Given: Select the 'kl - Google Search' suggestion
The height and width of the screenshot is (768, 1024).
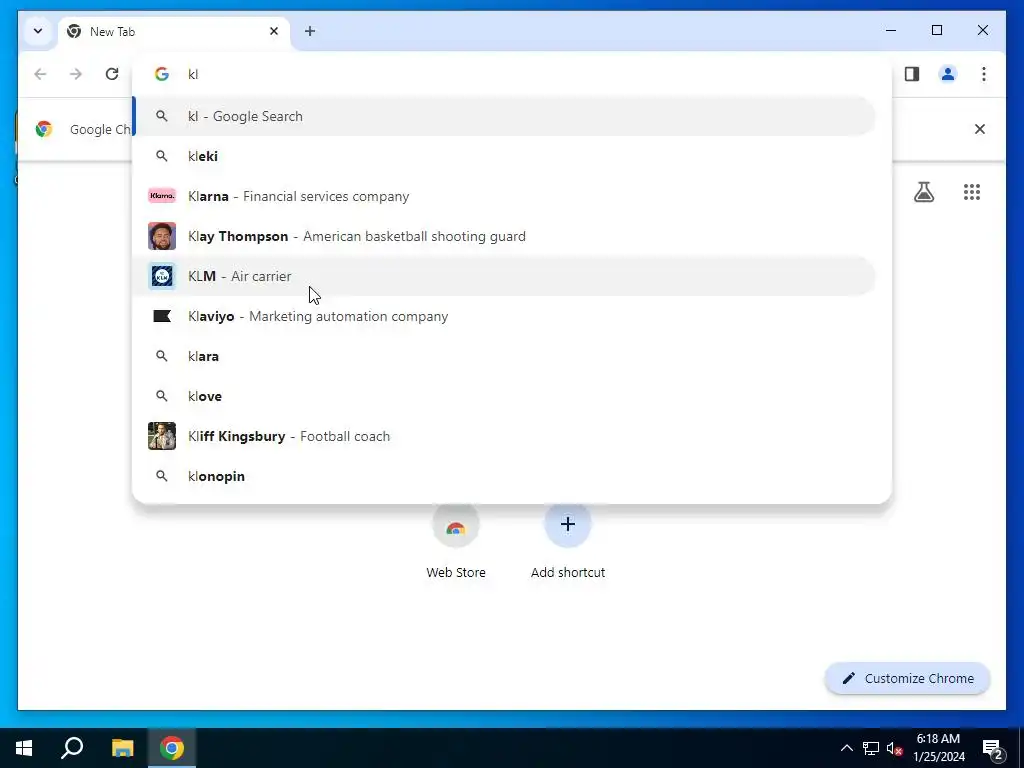Looking at the screenshot, I should tap(504, 116).
